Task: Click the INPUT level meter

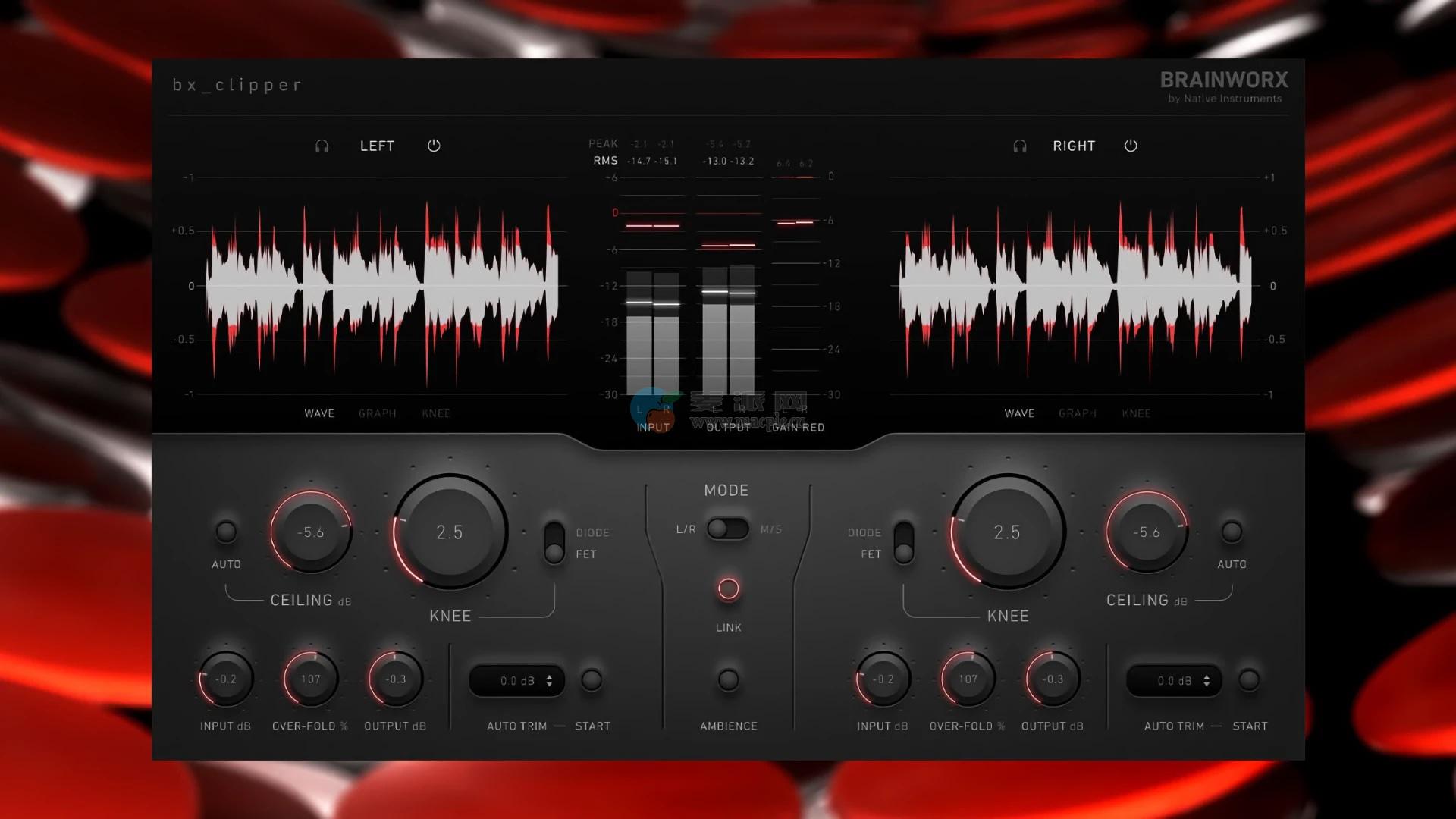Action: click(x=653, y=285)
